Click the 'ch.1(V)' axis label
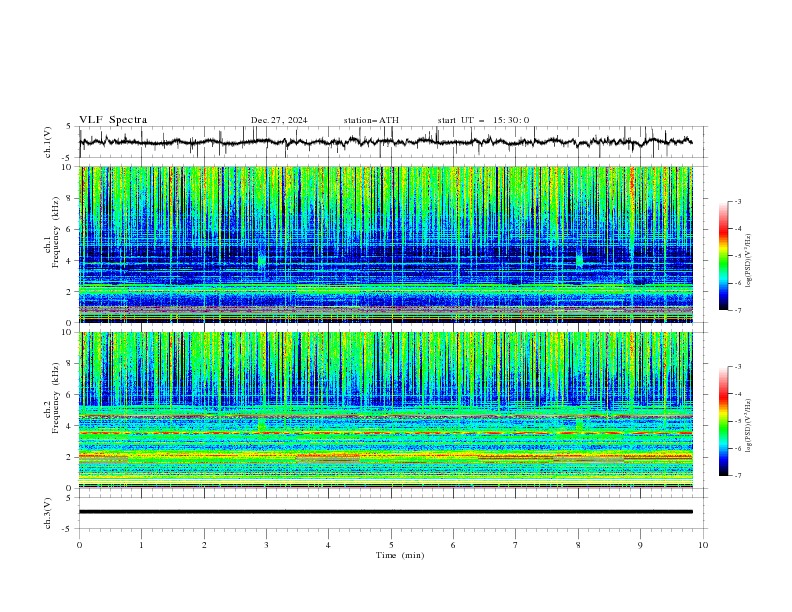 click(47, 142)
